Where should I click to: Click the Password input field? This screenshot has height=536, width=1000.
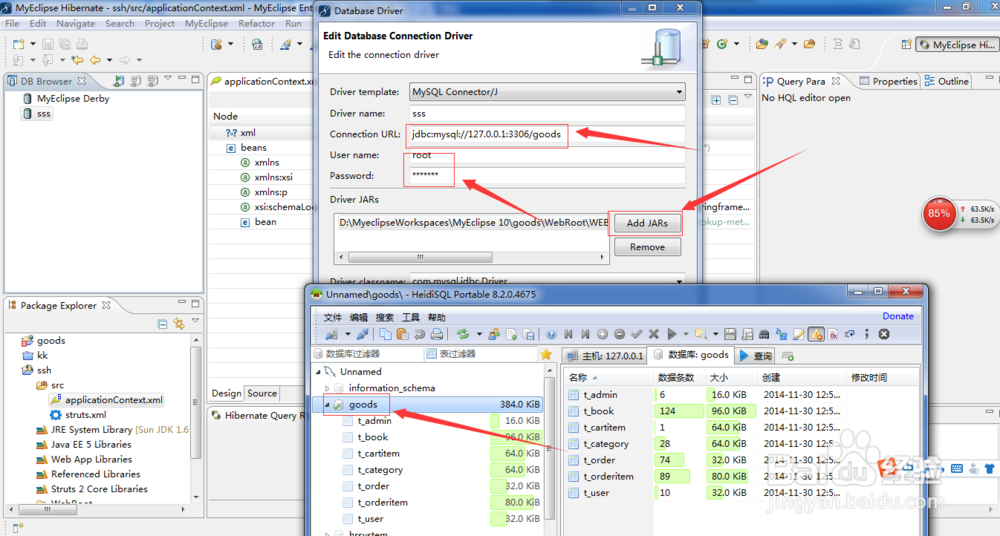click(547, 175)
